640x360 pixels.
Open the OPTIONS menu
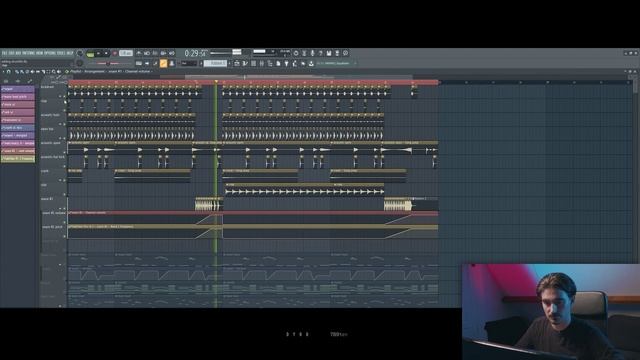point(49,53)
